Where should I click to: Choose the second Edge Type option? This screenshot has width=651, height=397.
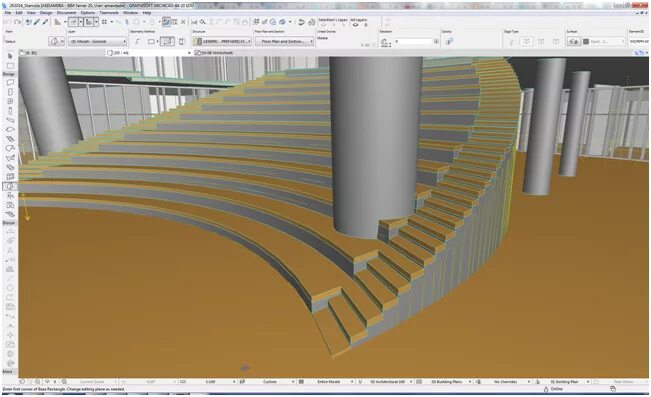point(526,42)
